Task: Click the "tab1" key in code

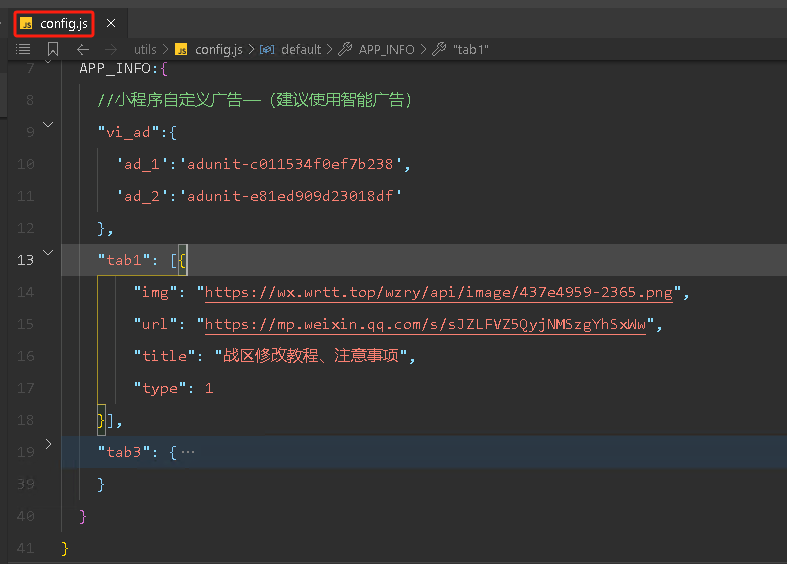Action: [x=124, y=260]
